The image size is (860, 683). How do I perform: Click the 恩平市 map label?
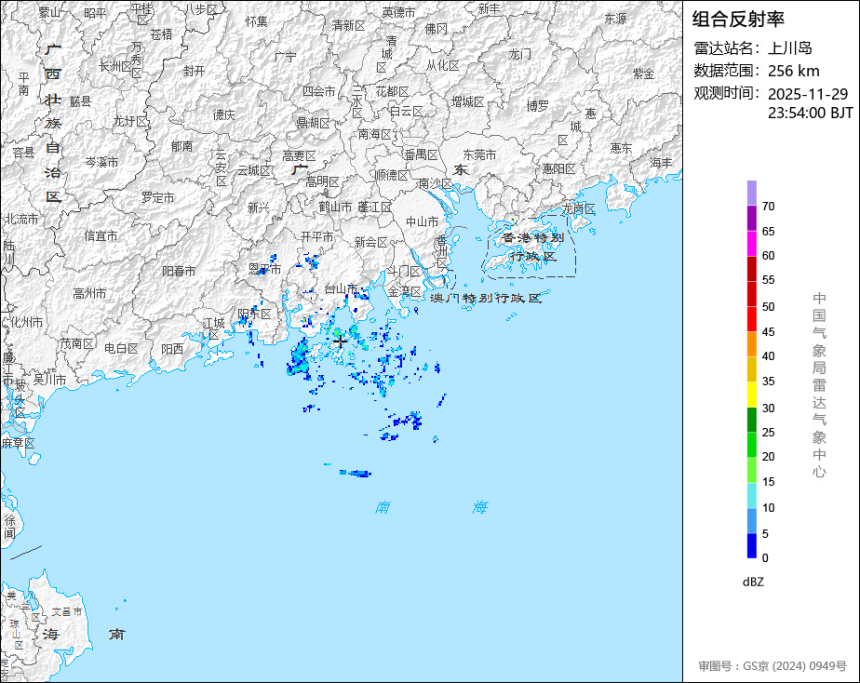click(x=264, y=269)
